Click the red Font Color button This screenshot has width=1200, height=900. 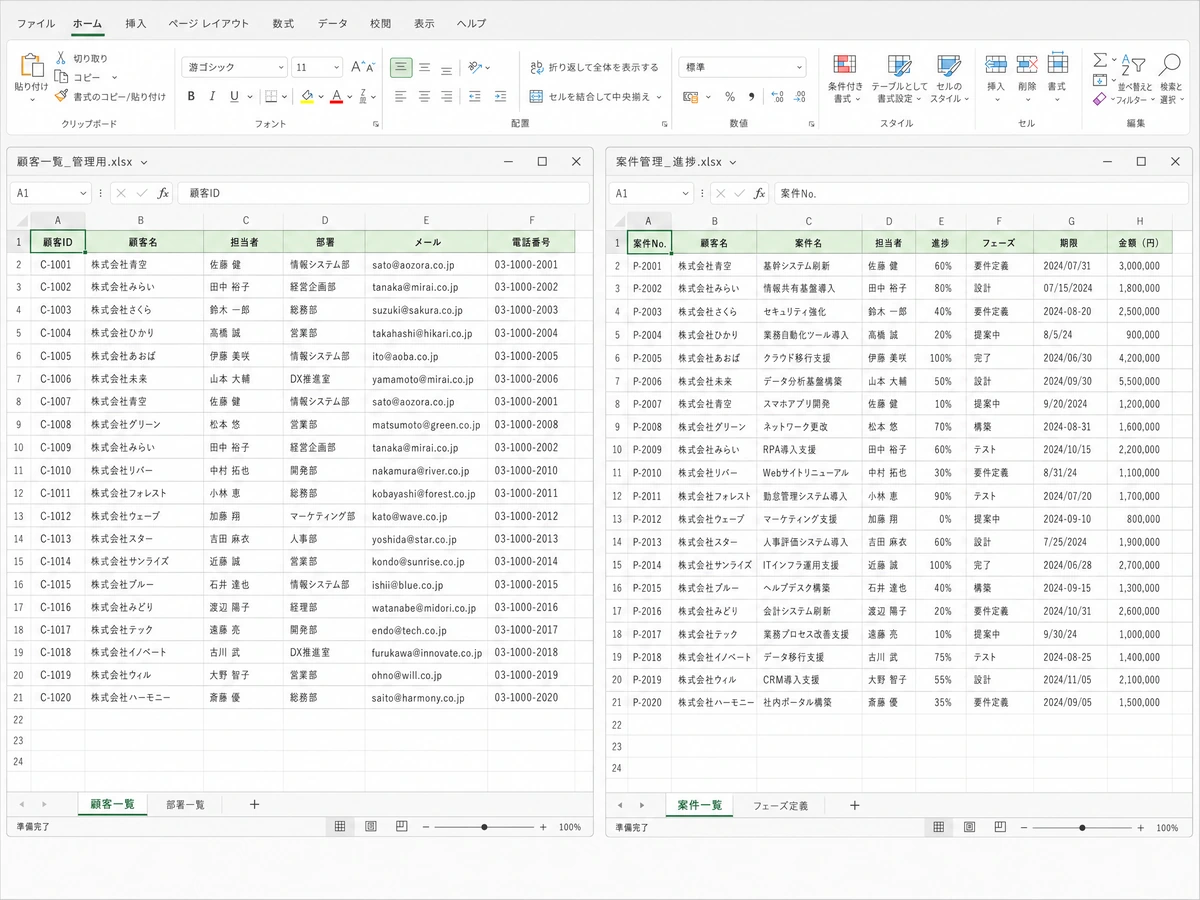(337, 96)
